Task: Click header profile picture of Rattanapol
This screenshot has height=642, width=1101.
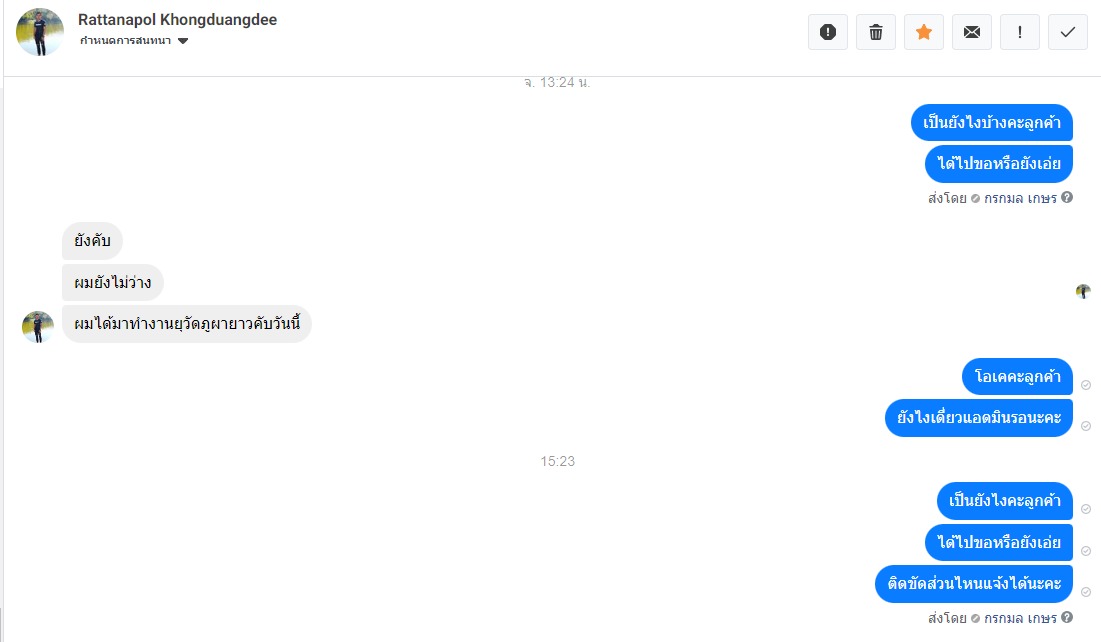Action: click(x=40, y=32)
